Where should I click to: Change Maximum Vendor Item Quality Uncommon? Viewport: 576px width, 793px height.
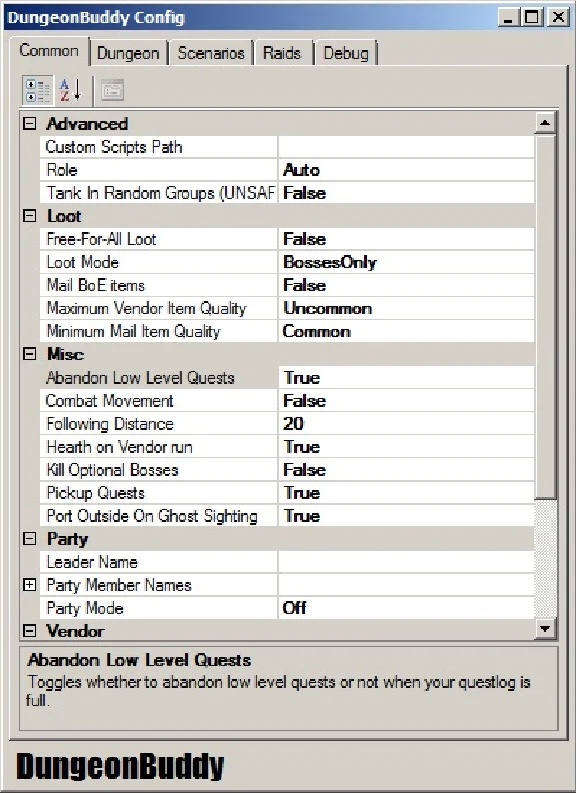click(x=406, y=308)
